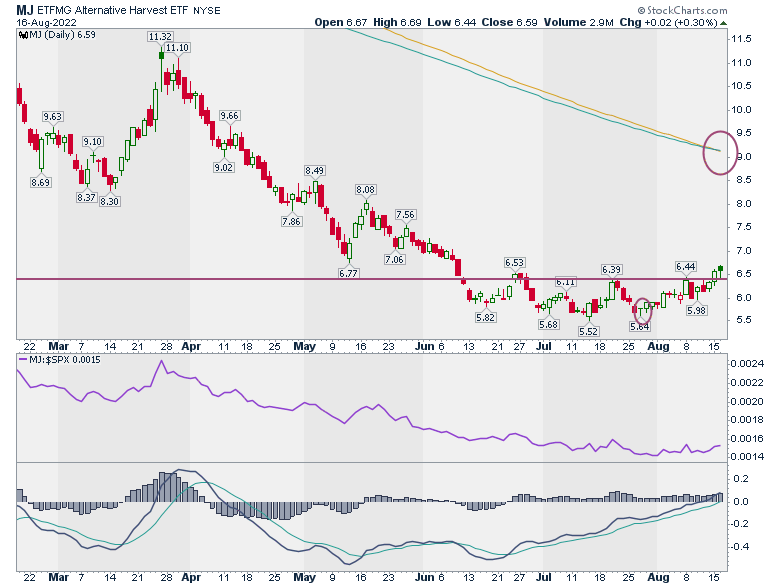Click the -0.4 MACD axis tick
The image size is (780, 586).
(741, 547)
